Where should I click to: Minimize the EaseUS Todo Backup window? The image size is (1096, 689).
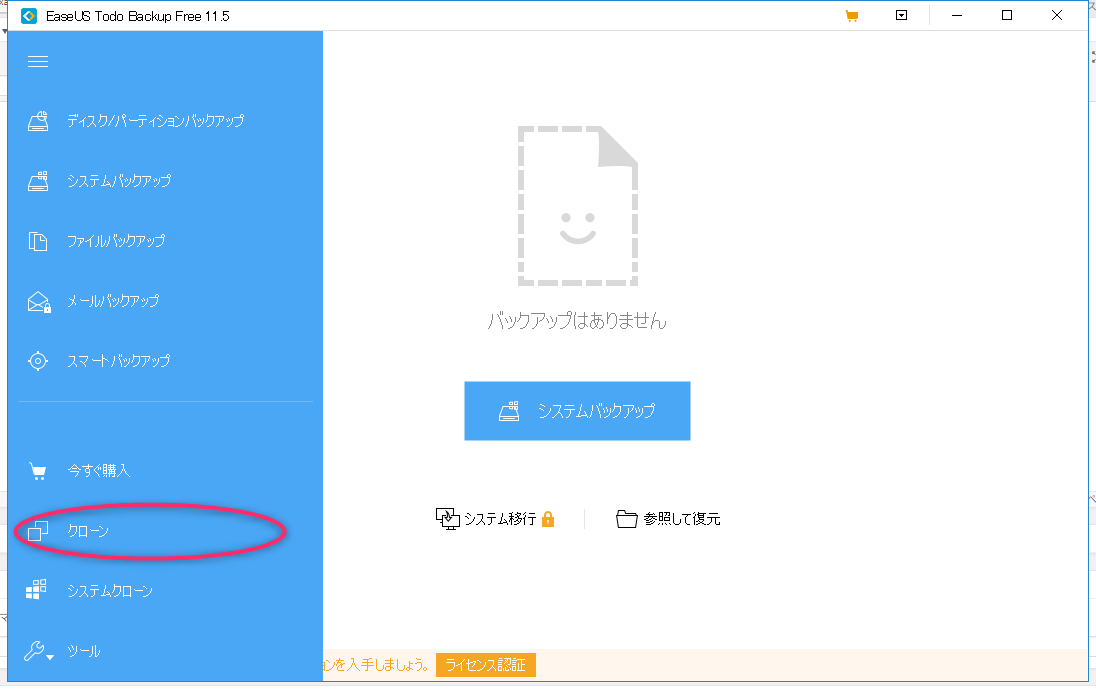[957, 15]
